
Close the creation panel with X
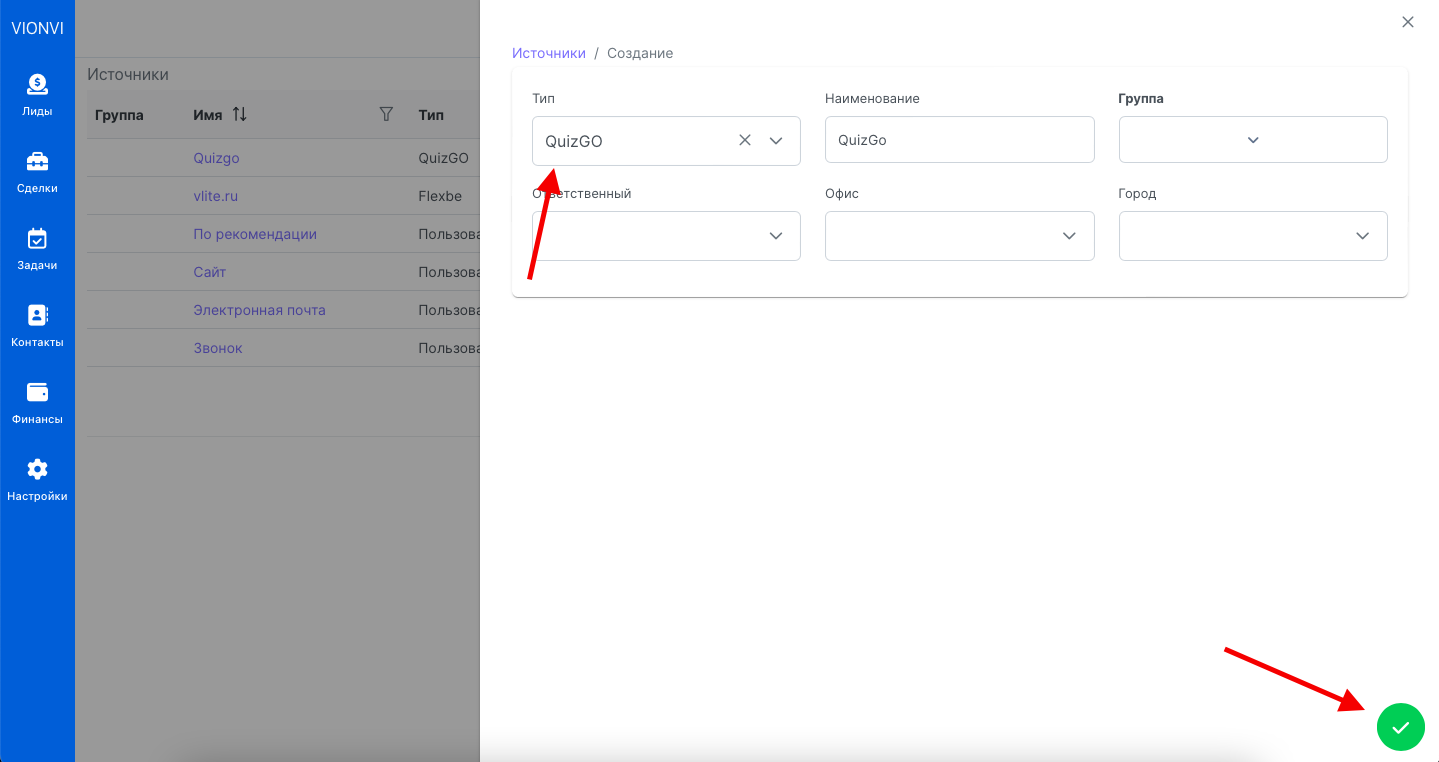click(x=1408, y=22)
